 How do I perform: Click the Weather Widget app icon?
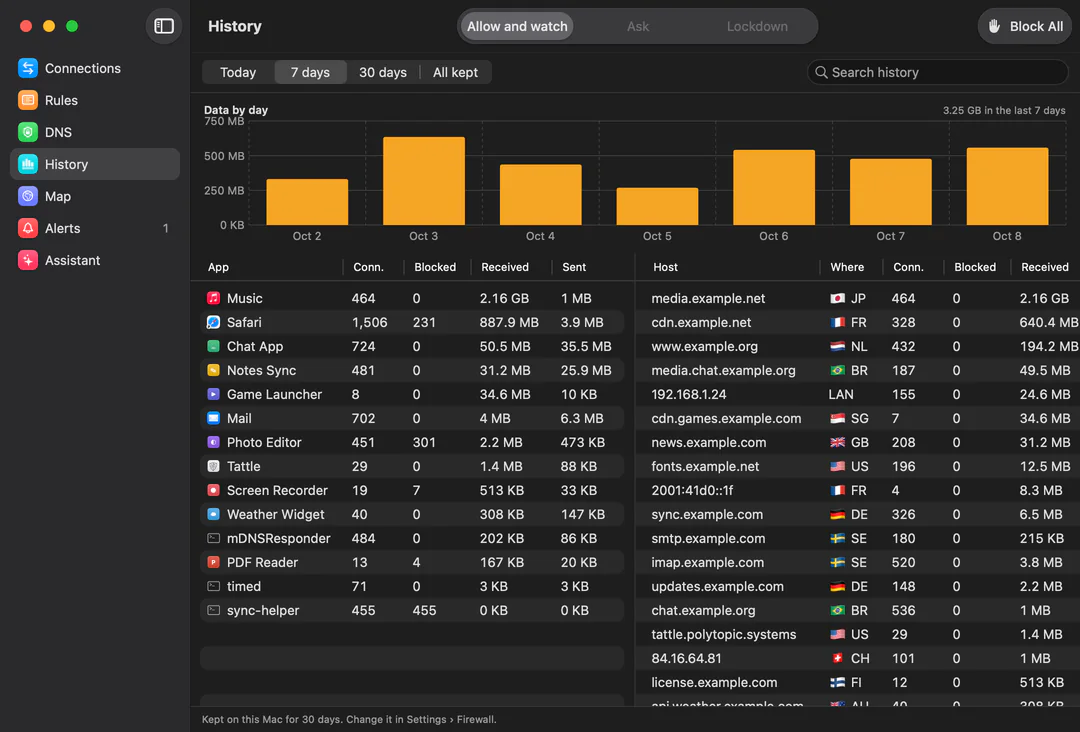click(x=214, y=514)
